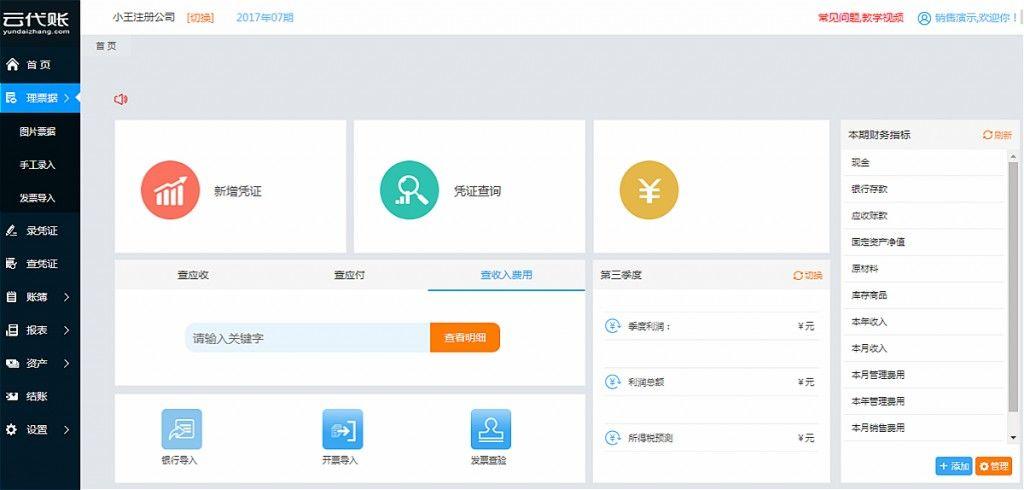Click the 云代账 logo
The height and width of the screenshot is (490, 1024).
(x=35, y=22)
